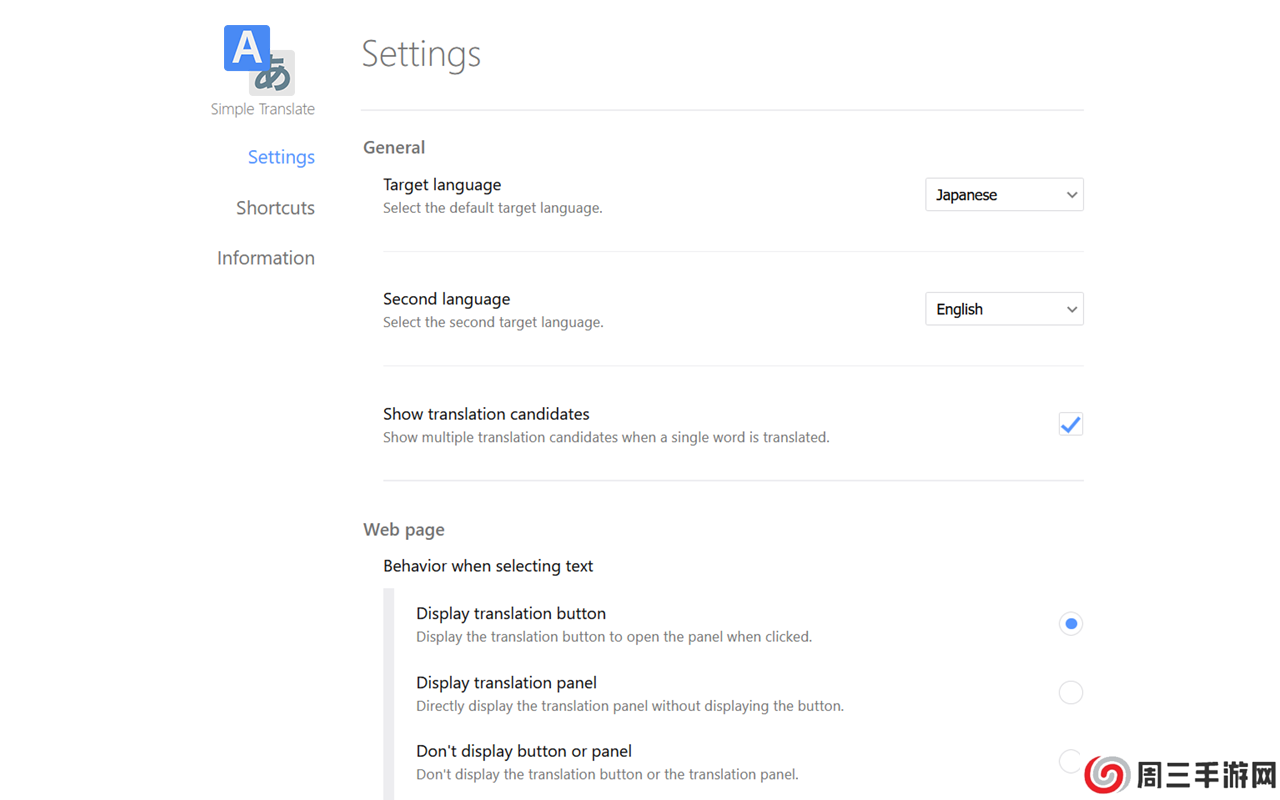Click the Simple Translate logo icon
Image resolution: width=1280 pixels, height=800 pixels.
pos(259,60)
